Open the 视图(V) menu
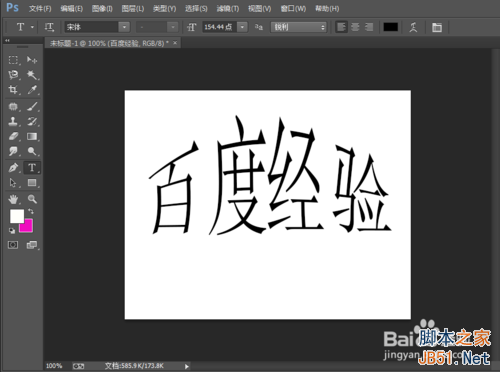 (x=259, y=8)
